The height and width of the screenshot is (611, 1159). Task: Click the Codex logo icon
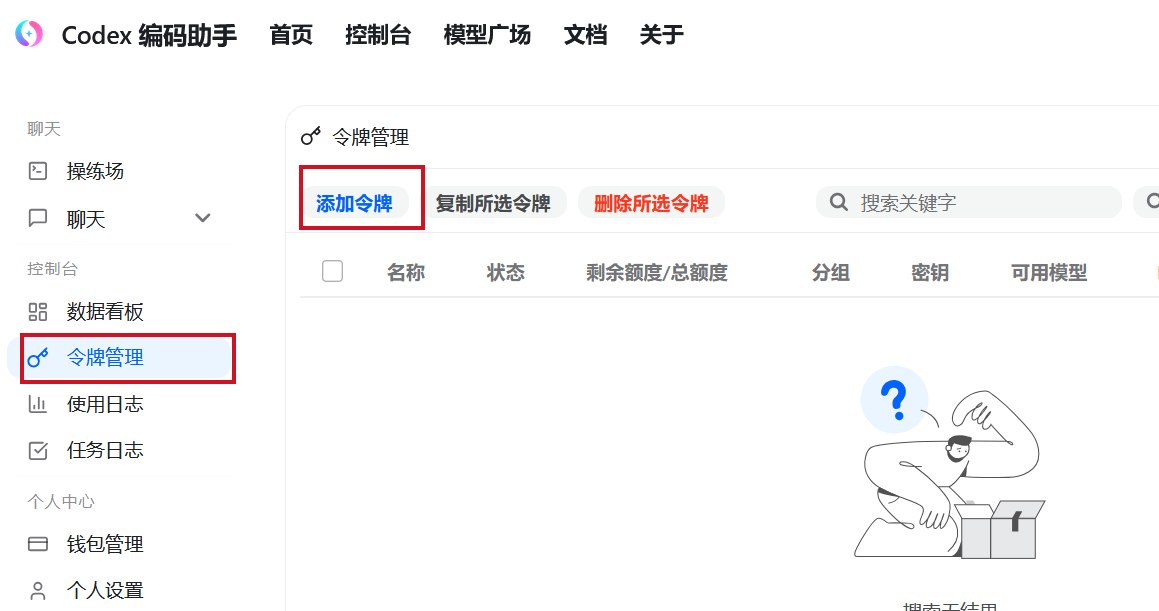(x=29, y=34)
